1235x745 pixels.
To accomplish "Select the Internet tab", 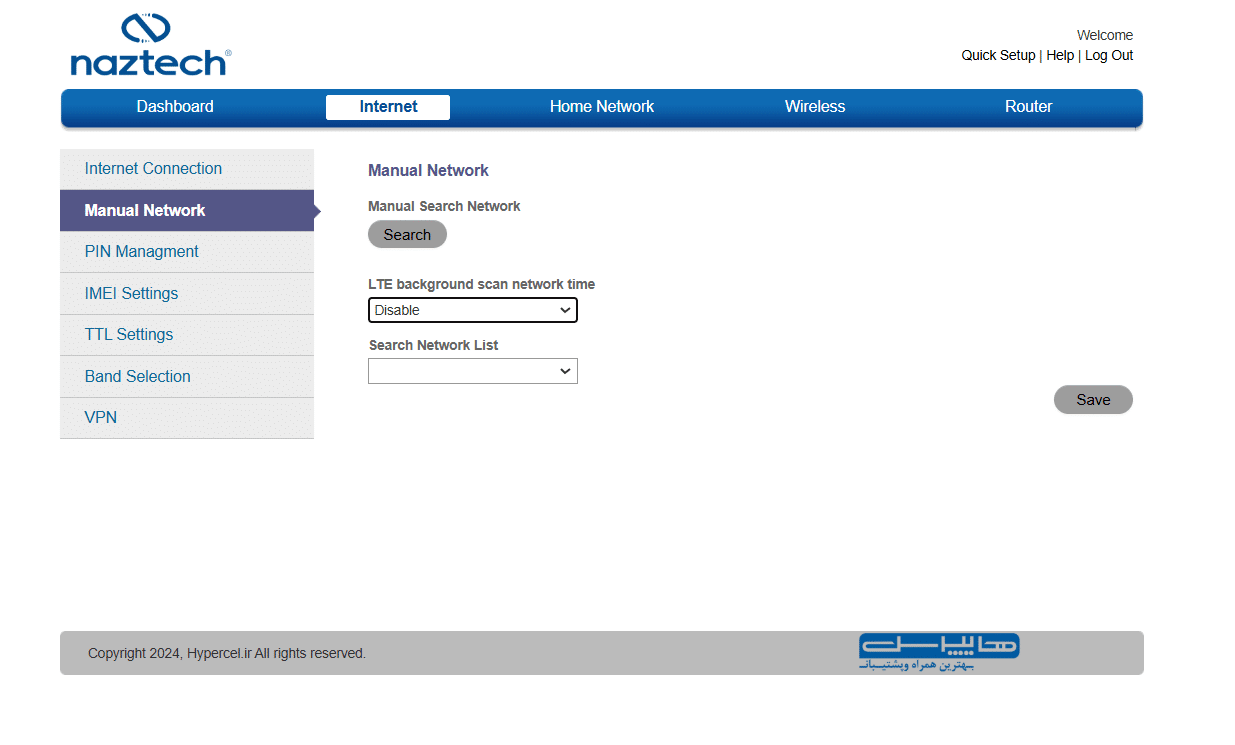I will click(388, 107).
